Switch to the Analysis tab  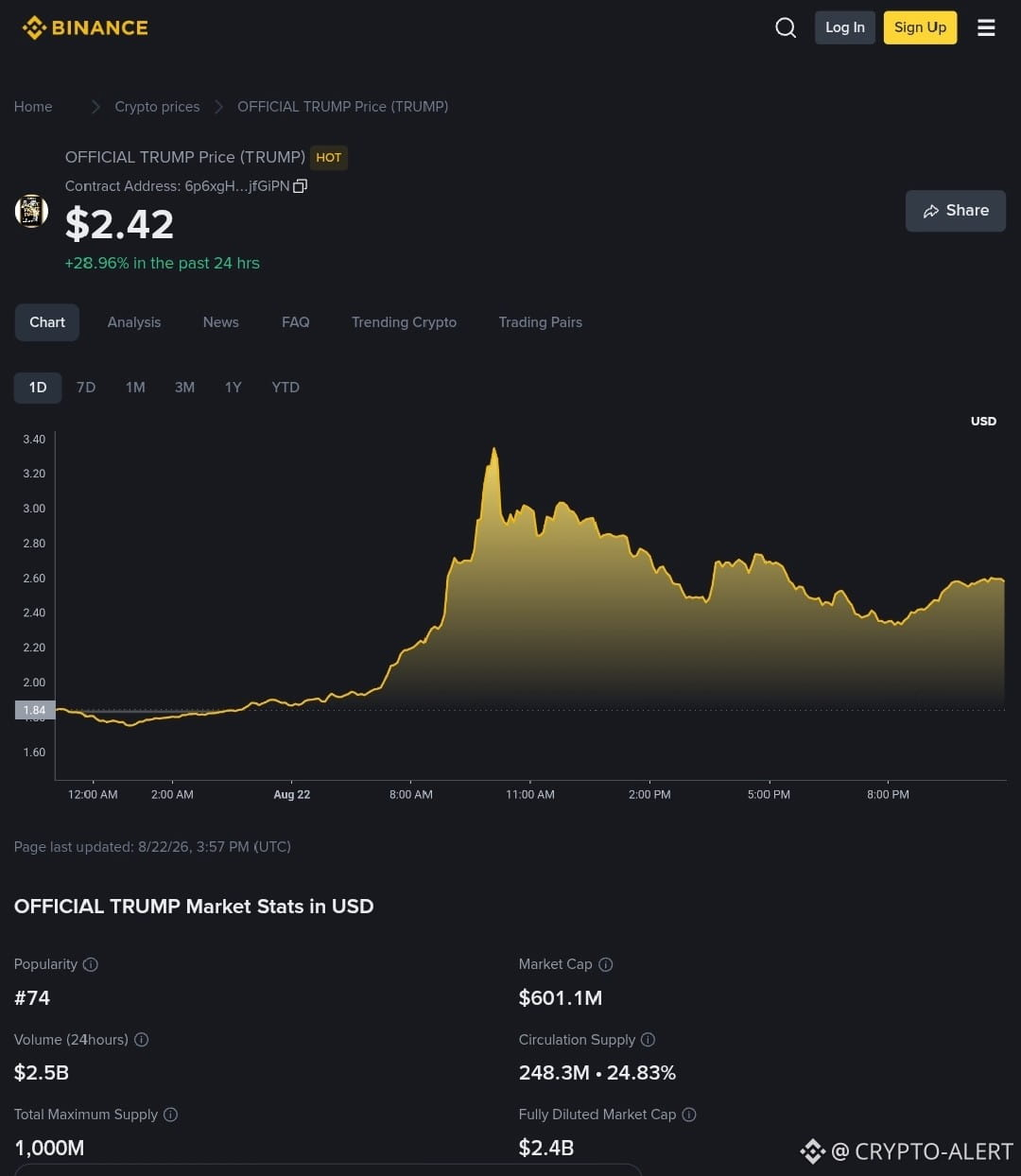tap(134, 322)
